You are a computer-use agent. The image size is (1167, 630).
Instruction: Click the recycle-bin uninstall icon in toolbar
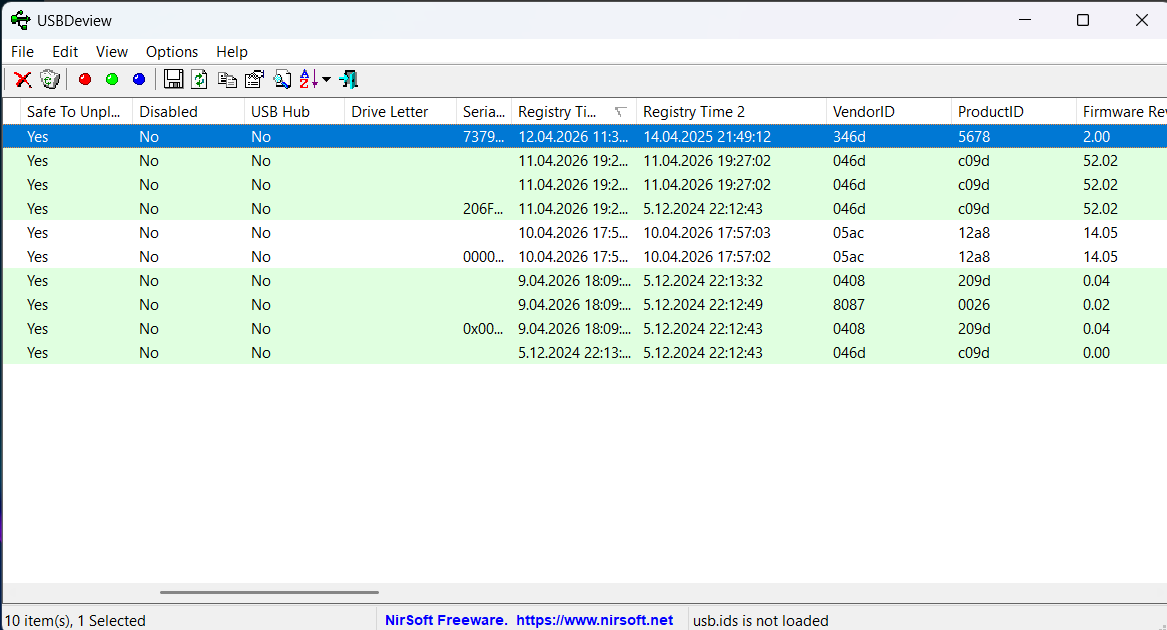(x=50, y=79)
